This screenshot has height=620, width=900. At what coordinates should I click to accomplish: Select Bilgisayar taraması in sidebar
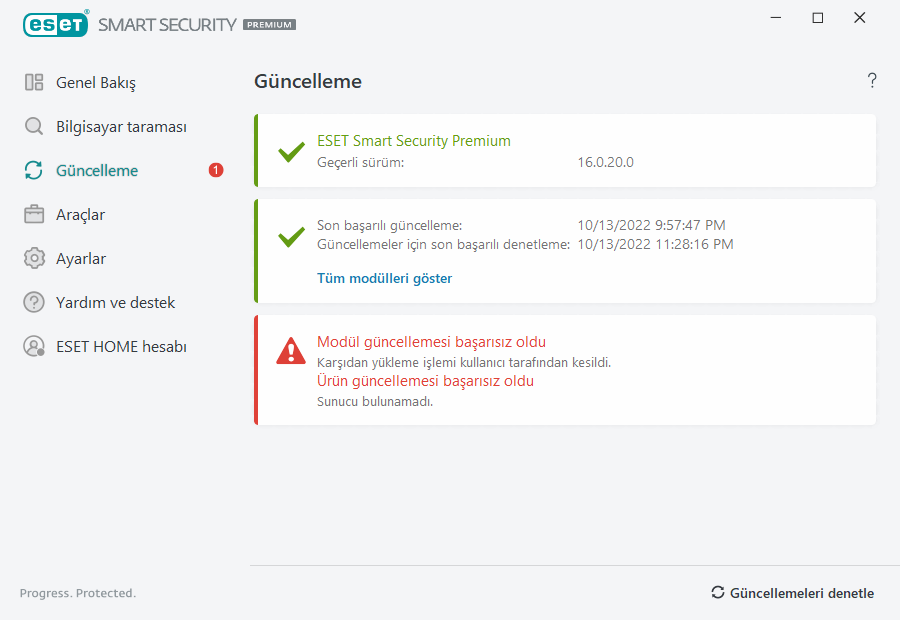(121, 127)
